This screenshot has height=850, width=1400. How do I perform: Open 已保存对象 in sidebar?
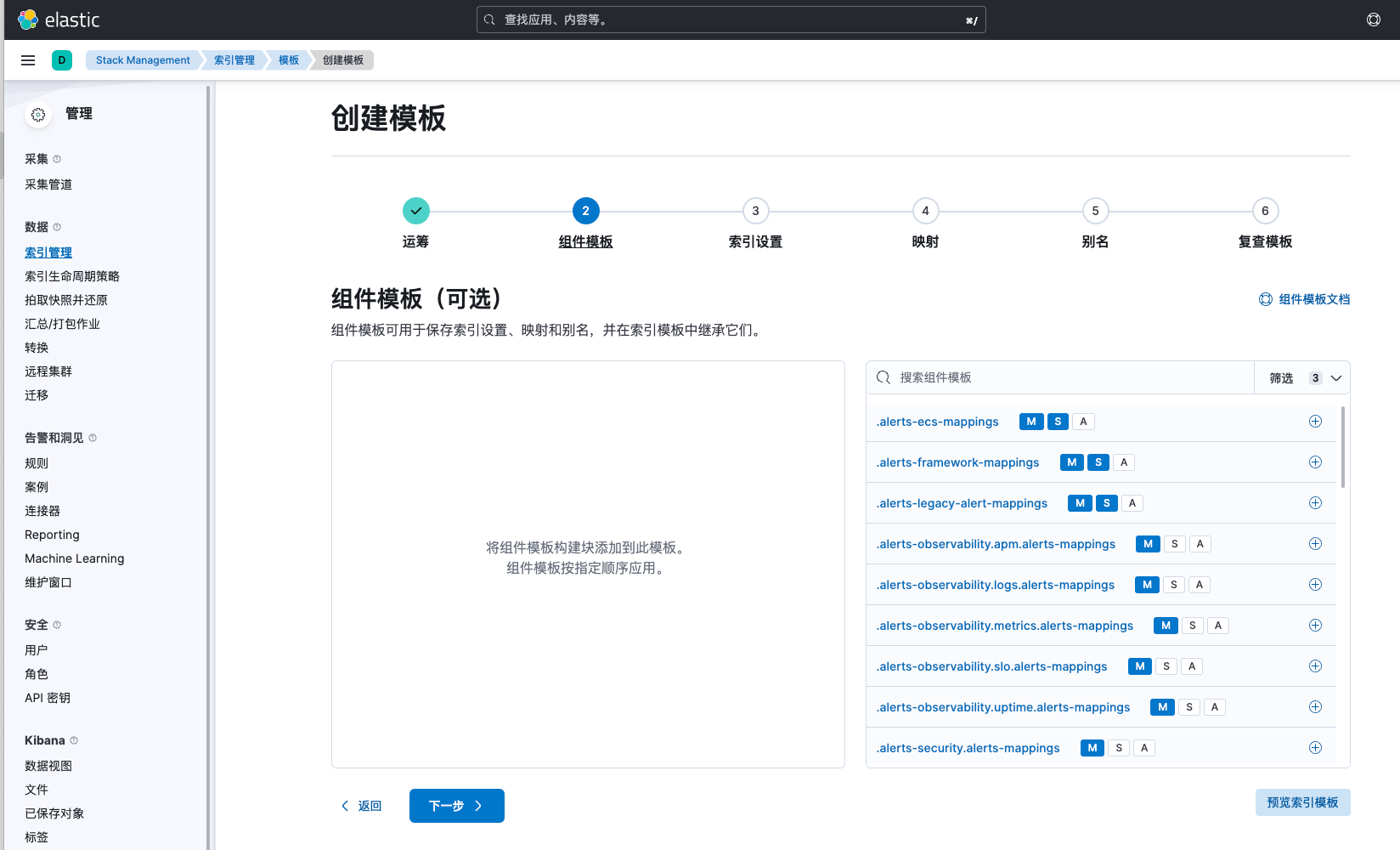click(54, 813)
